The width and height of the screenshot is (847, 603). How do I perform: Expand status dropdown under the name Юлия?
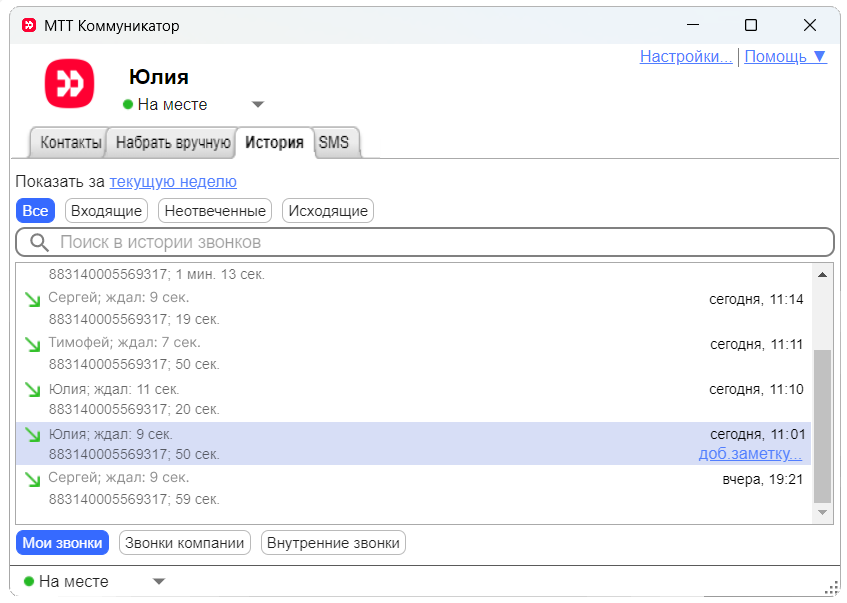[257, 104]
